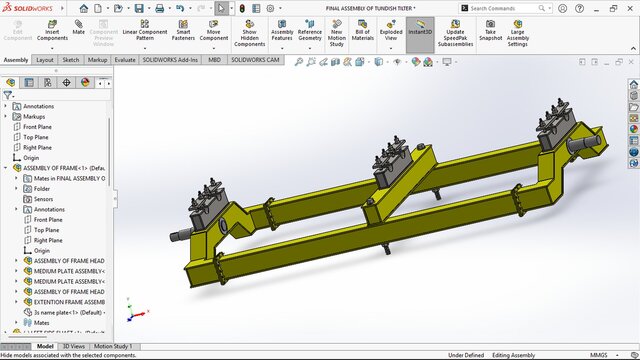Image resolution: width=640 pixels, height=360 pixels.
Task: Click the Rebuild traffic light icon
Action: coord(242,8)
